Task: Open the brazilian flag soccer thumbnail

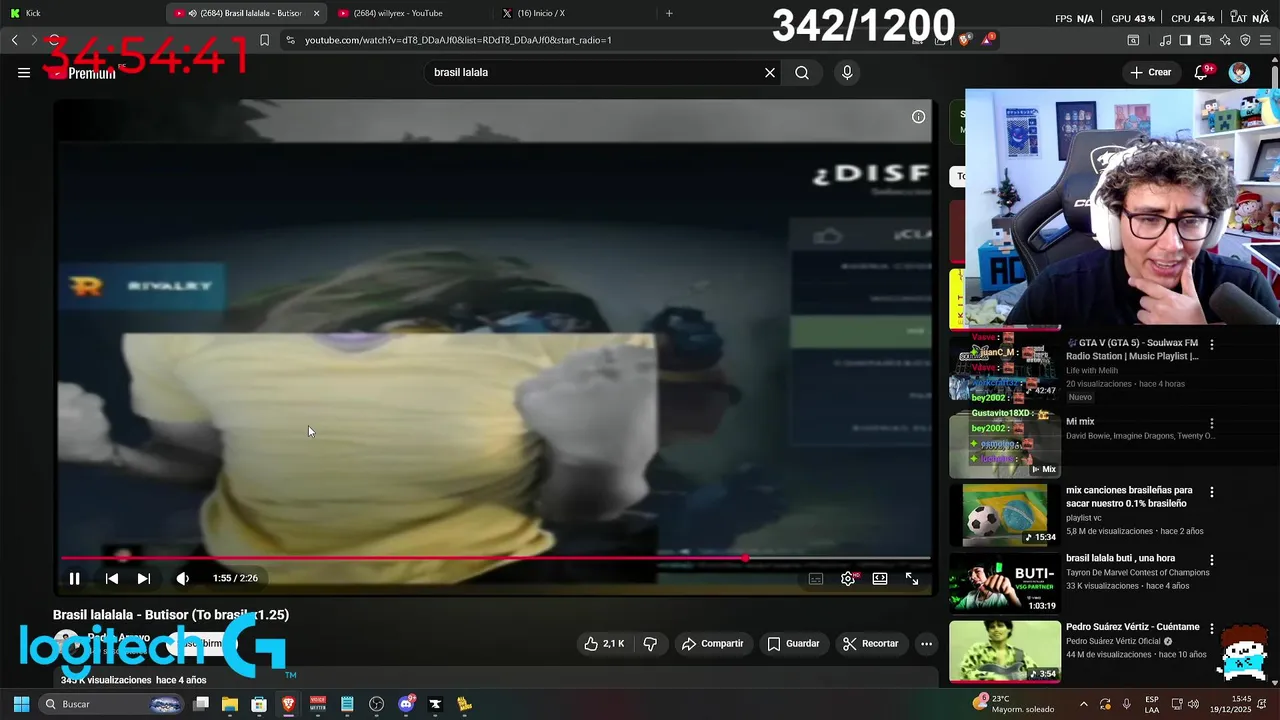Action: click(x=1004, y=515)
